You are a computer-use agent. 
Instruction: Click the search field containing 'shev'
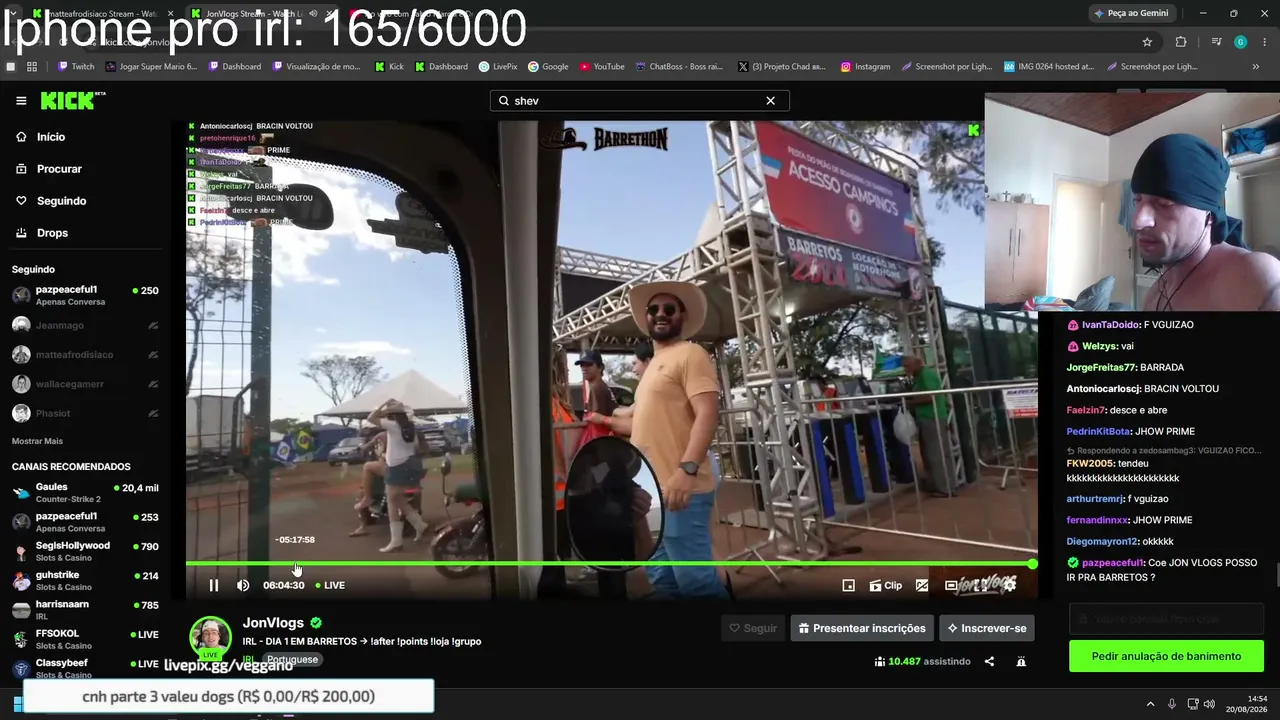click(640, 101)
